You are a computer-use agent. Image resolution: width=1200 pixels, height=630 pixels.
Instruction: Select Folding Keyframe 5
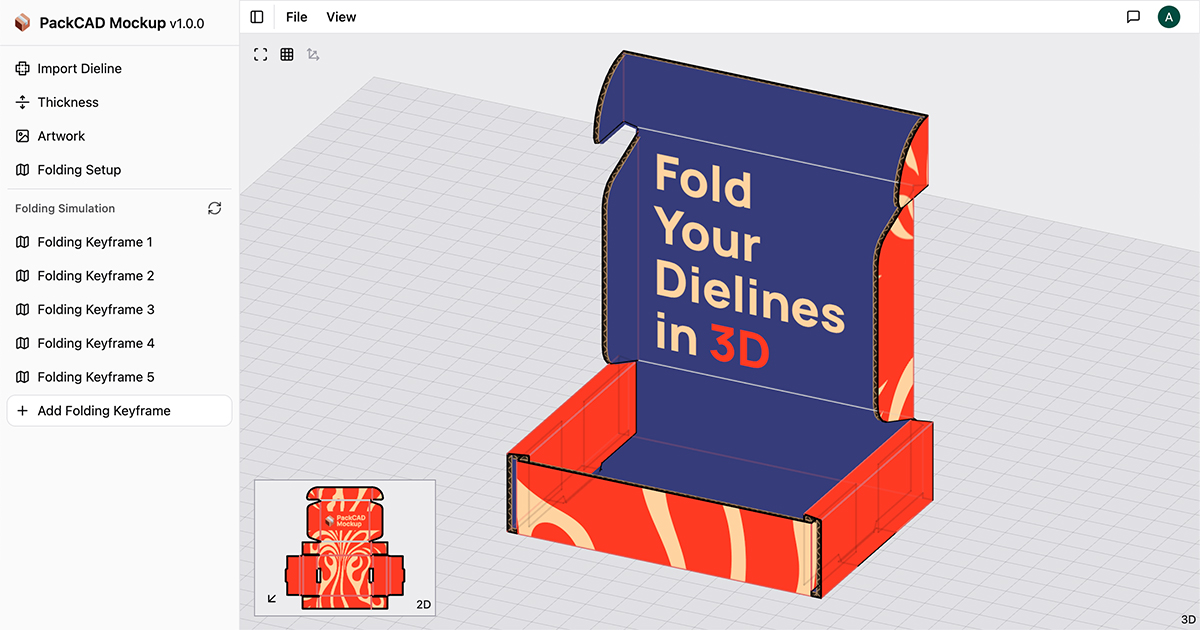point(96,377)
